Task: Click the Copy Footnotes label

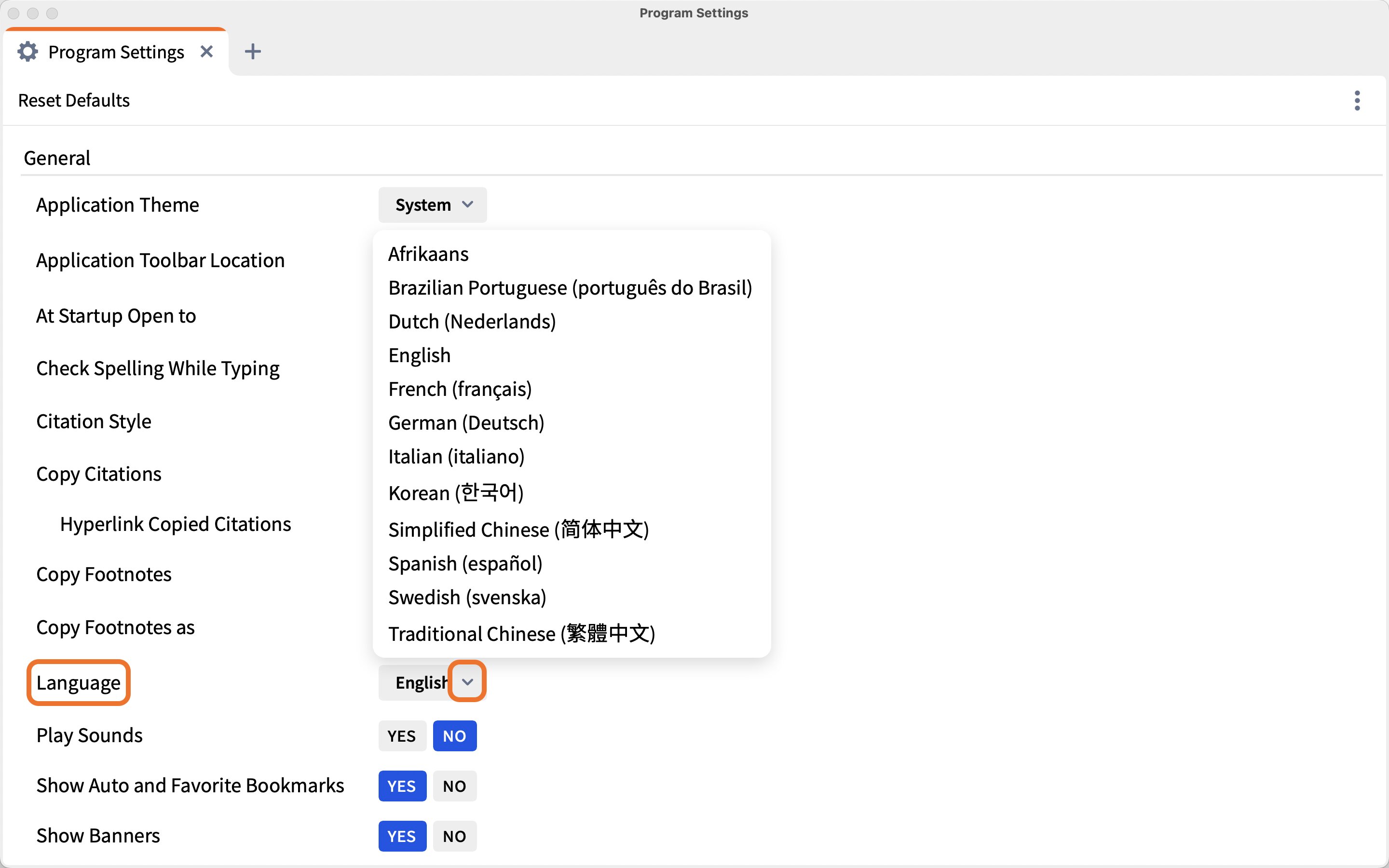Action: [104, 575]
